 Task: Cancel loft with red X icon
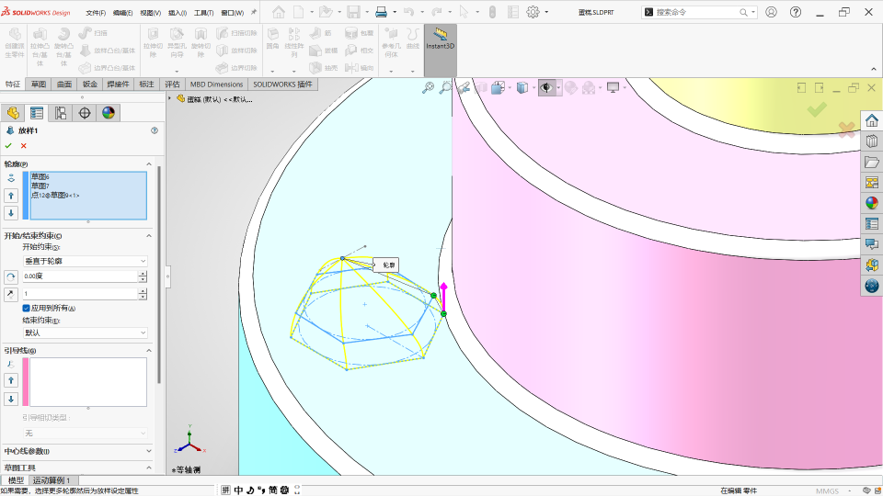tap(23, 146)
